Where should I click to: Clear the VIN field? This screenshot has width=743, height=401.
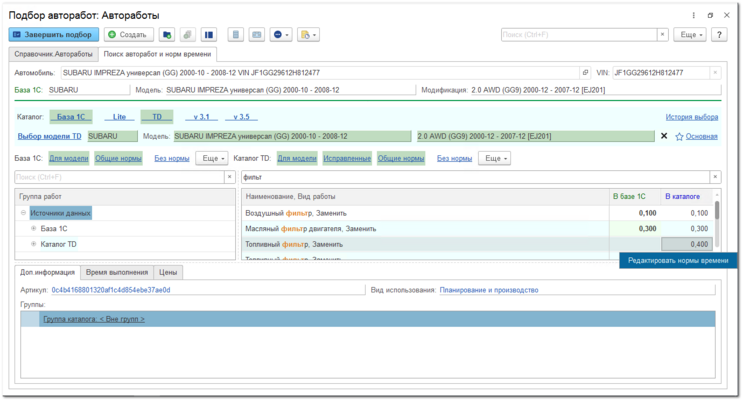(x=715, y=73)
